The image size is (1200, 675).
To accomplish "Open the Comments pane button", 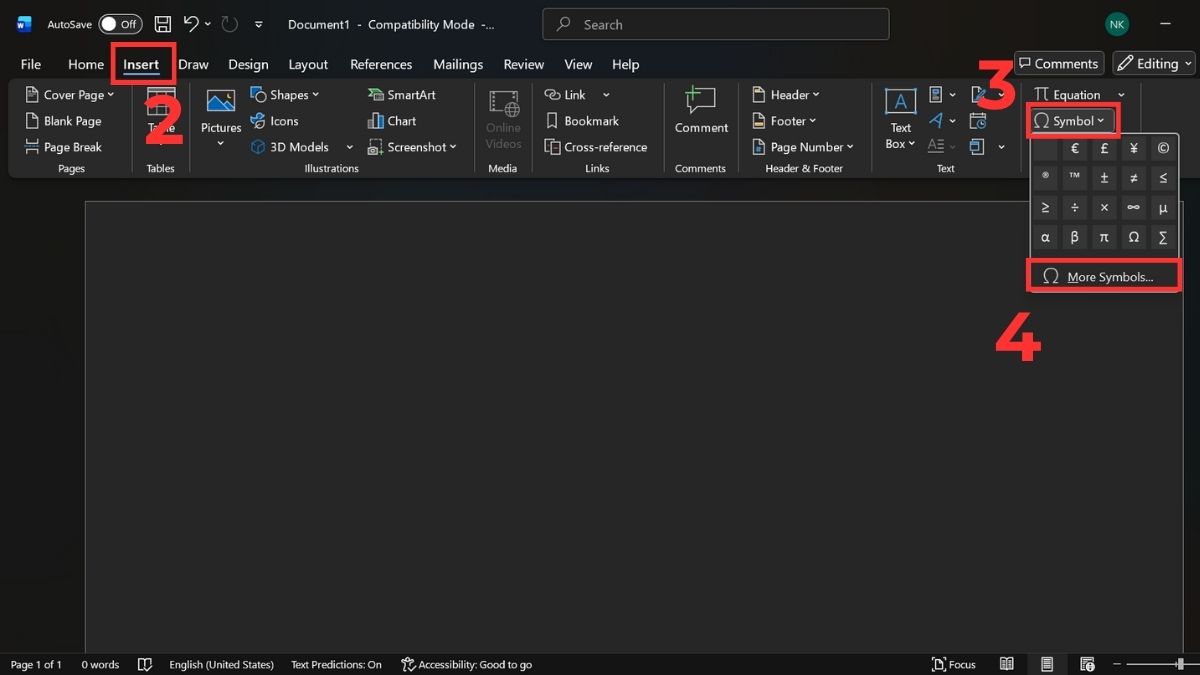I will [1058, 64].
